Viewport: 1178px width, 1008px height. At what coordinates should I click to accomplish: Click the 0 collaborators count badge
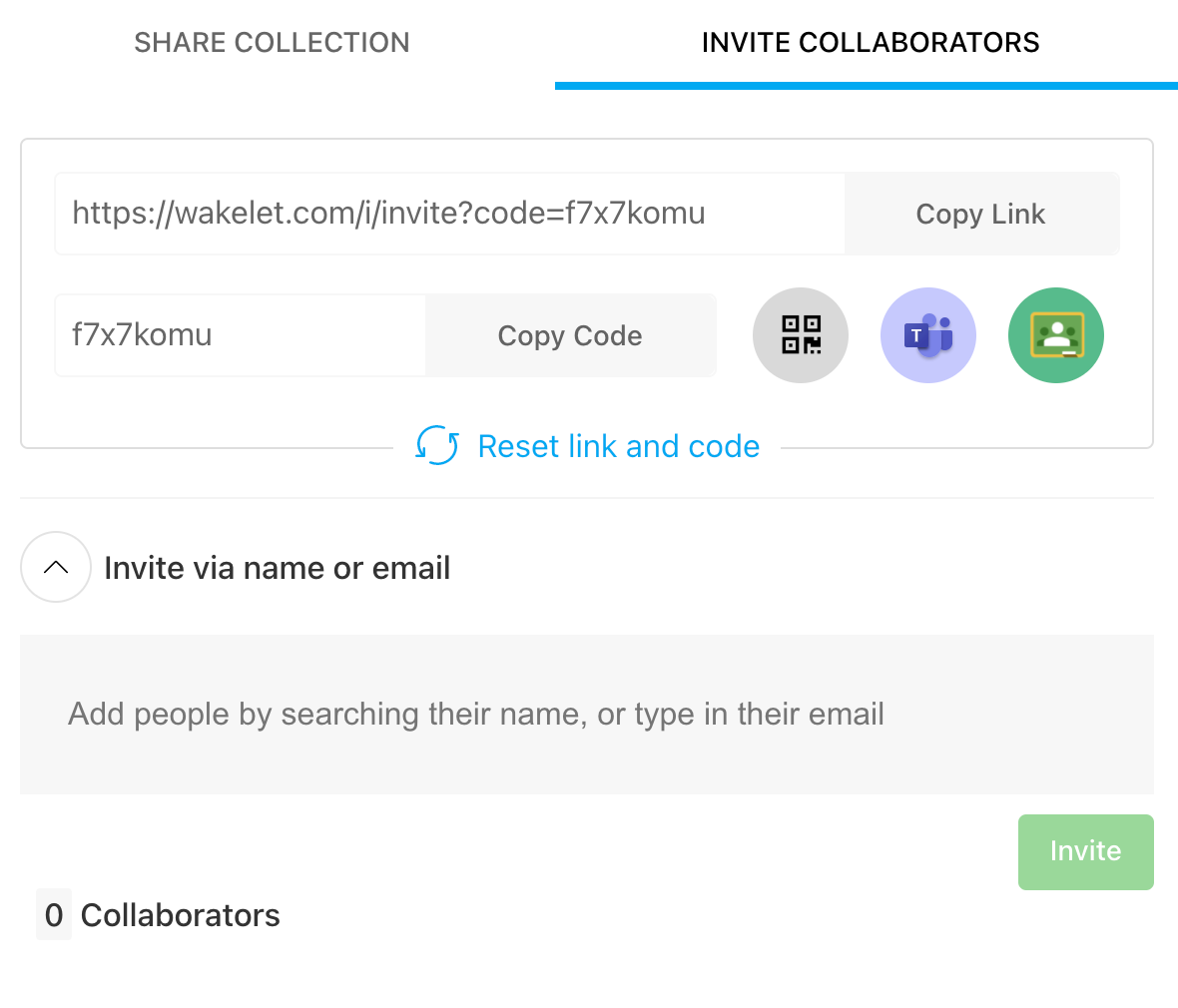coord(53,915)
